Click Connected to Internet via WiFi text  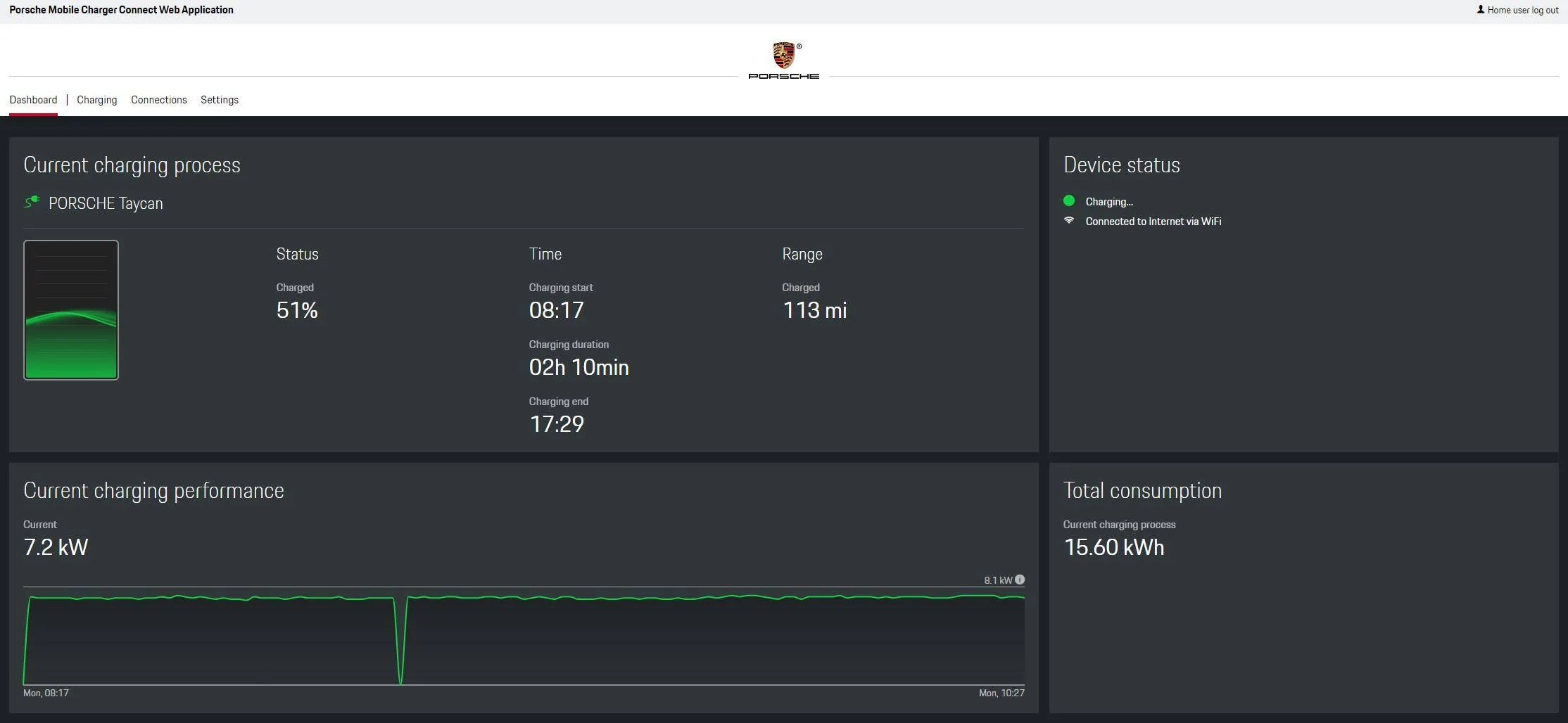1153,222
